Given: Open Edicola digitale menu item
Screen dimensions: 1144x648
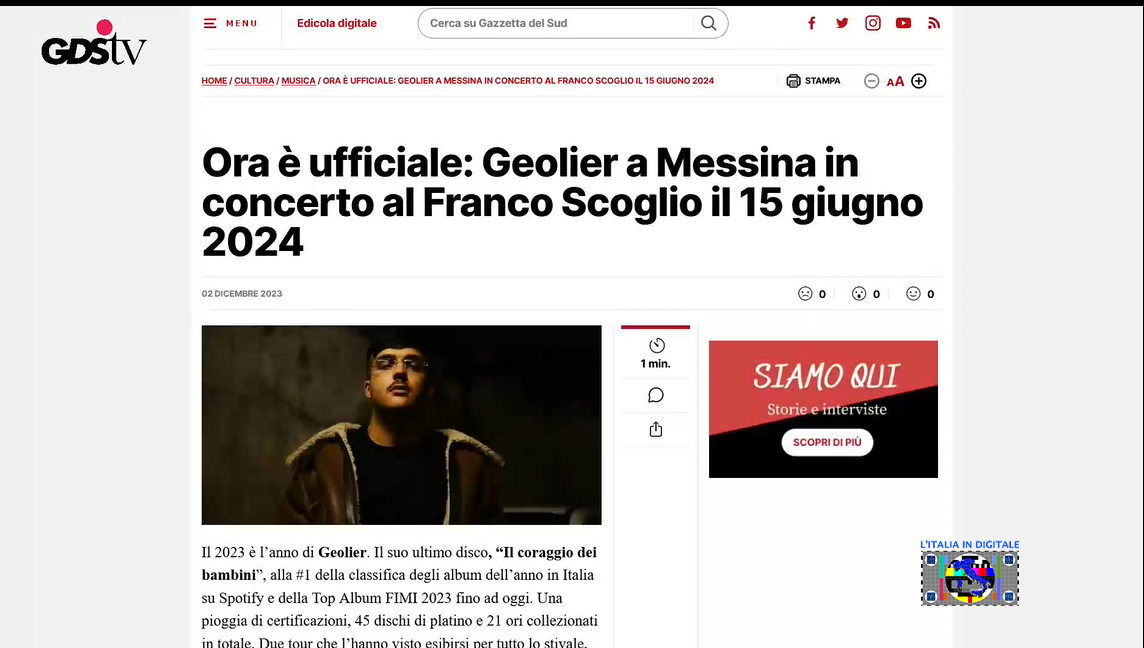Looking at the screenshot, I should tap(336, 23).
